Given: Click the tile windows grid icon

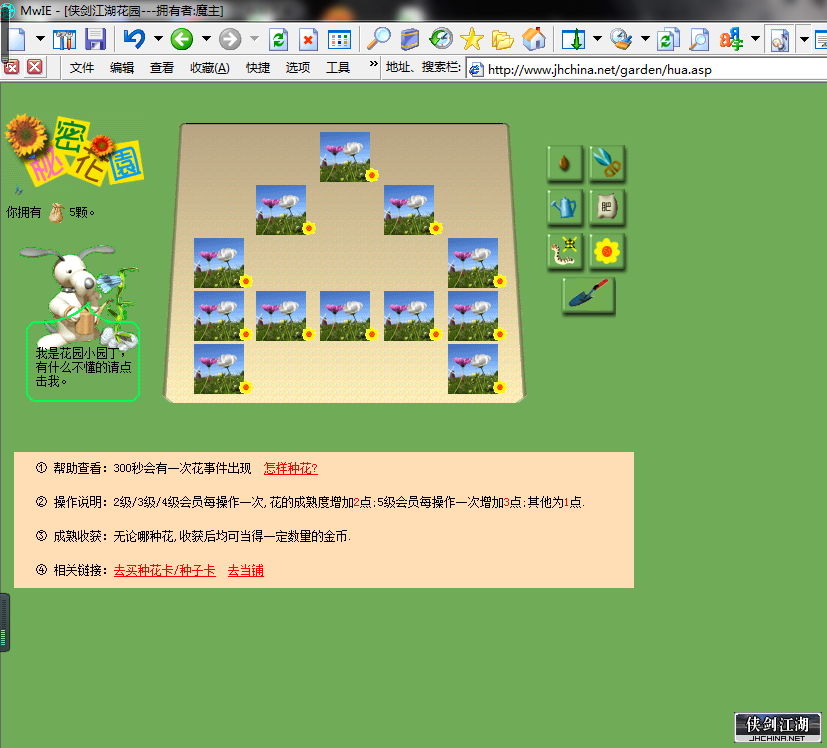Looking at the screenshot, I should coord(339,39).
